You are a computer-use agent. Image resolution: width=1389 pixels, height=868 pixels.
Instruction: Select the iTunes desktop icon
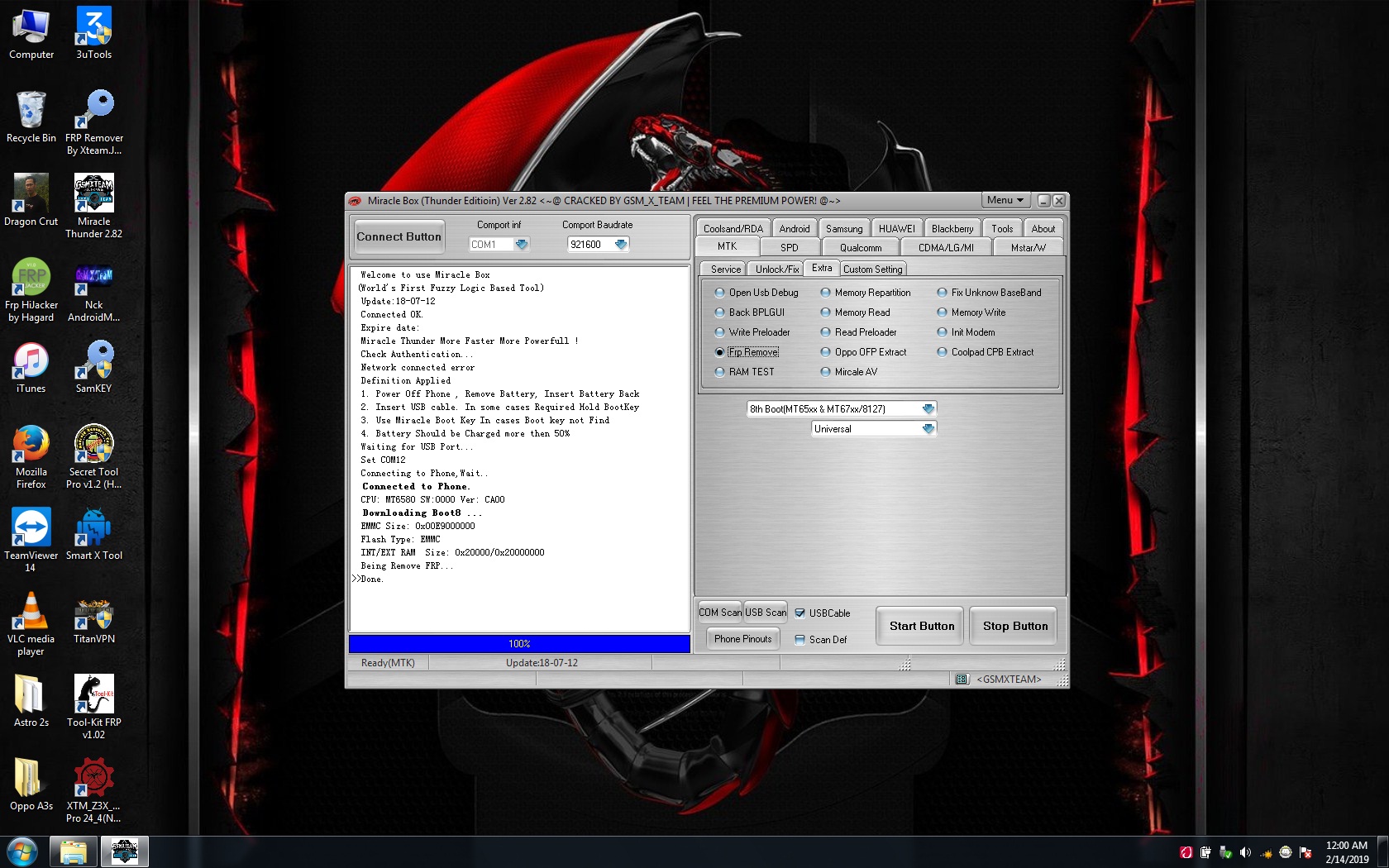coord(31,368)
